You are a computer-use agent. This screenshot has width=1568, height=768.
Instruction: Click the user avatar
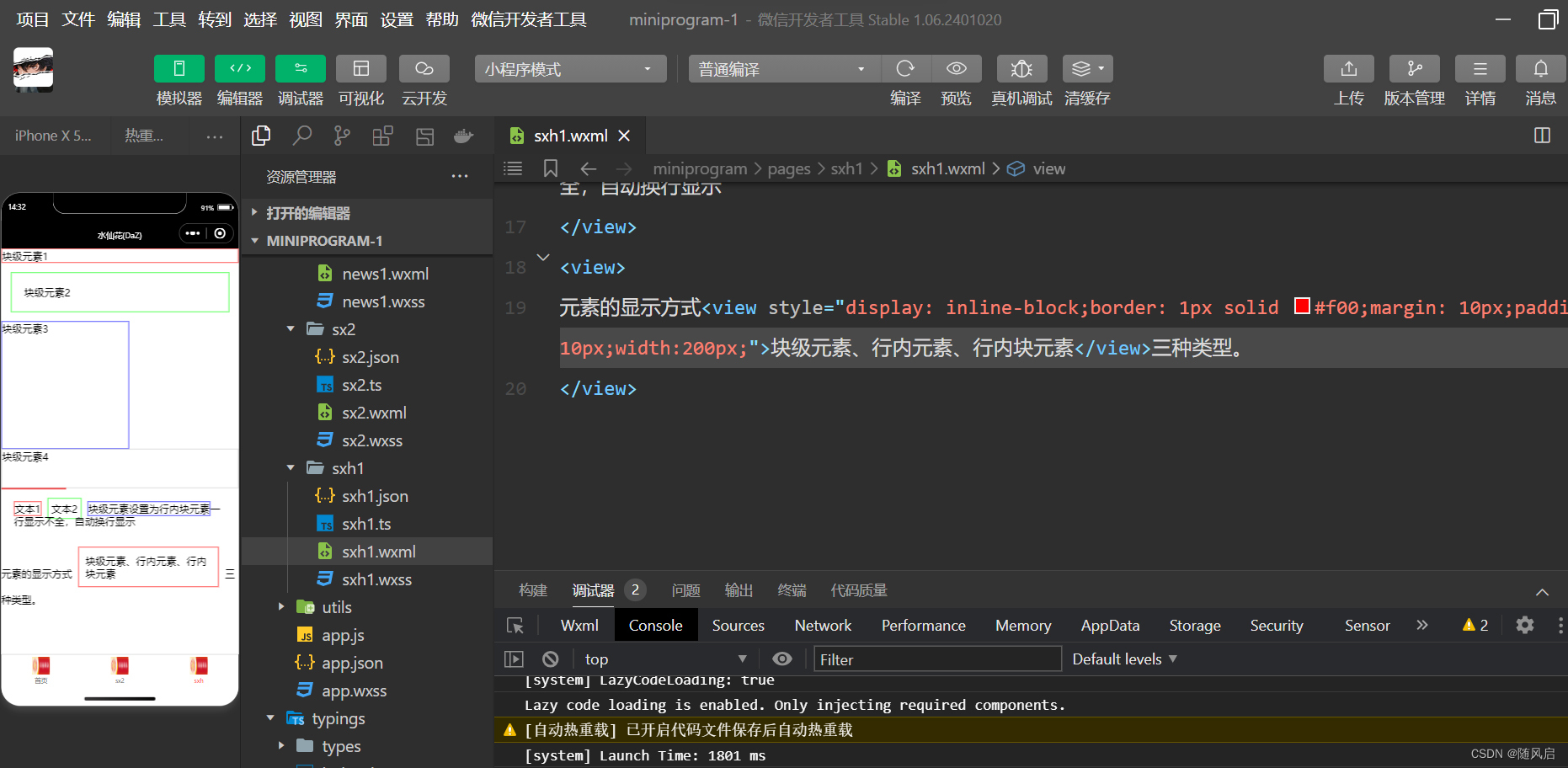[x=33, y=69]
